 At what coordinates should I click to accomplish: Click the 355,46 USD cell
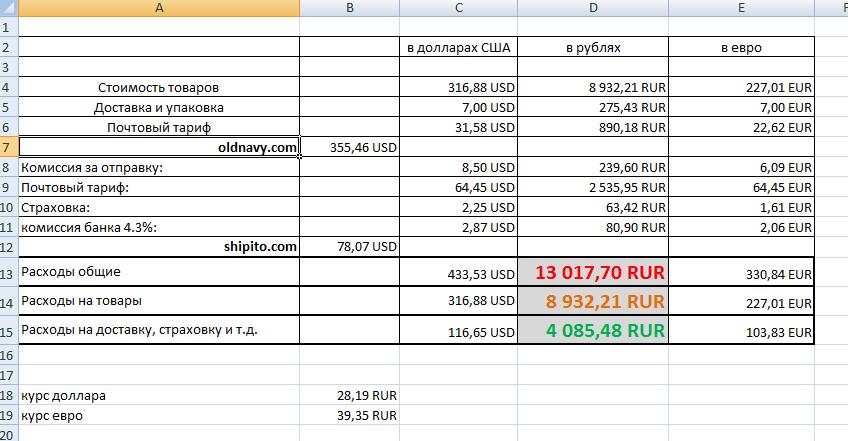pos(348,148)
